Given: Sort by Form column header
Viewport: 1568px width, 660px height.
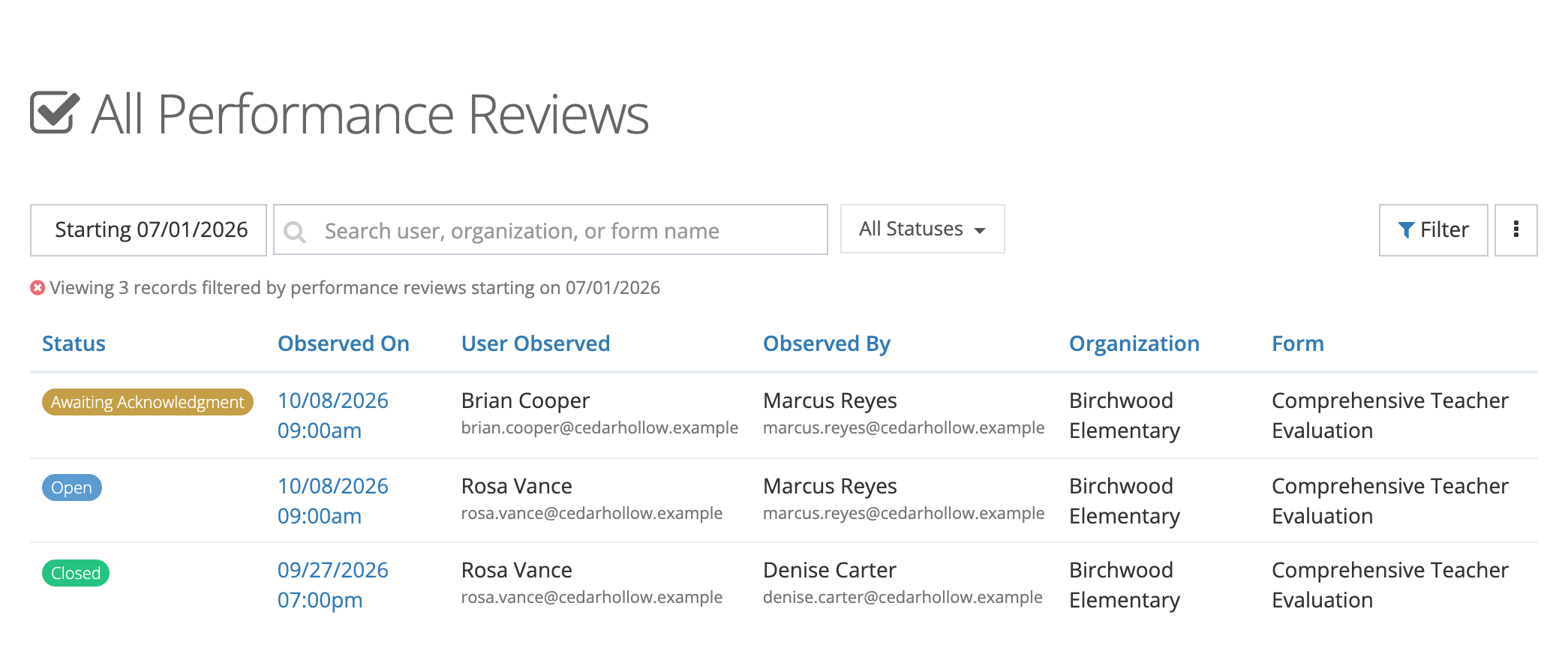Looking at the screenshot, I should pos(1298,343).
